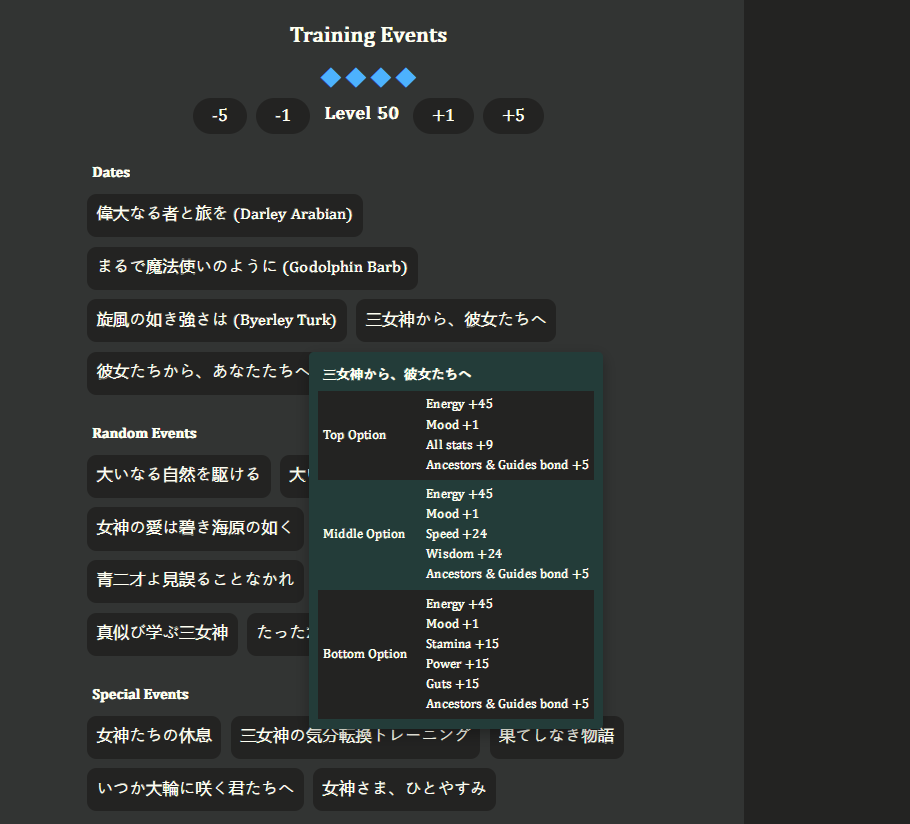Click Mood +1 in the Middle Option
This screenshot has width=910, height=824.
[x=453, y=514]
